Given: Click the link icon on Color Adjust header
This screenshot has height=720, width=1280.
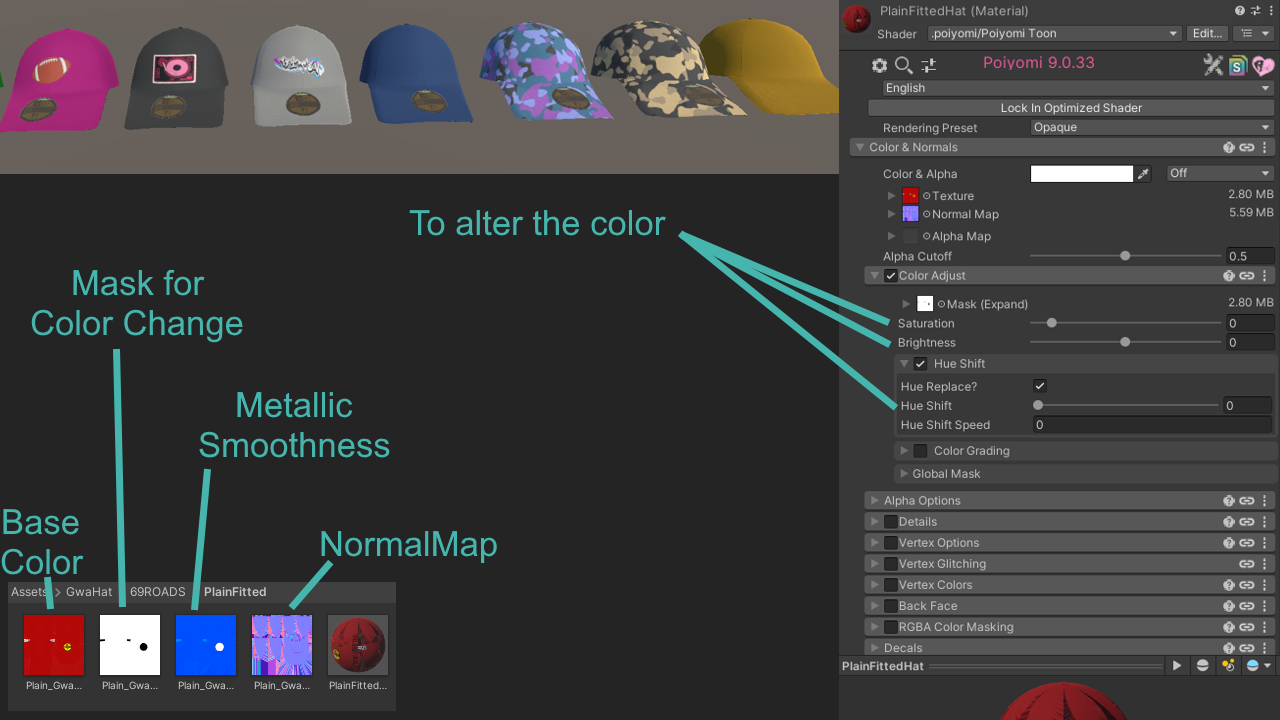Looking at the screenshot, I should [x=1247, y=276].
